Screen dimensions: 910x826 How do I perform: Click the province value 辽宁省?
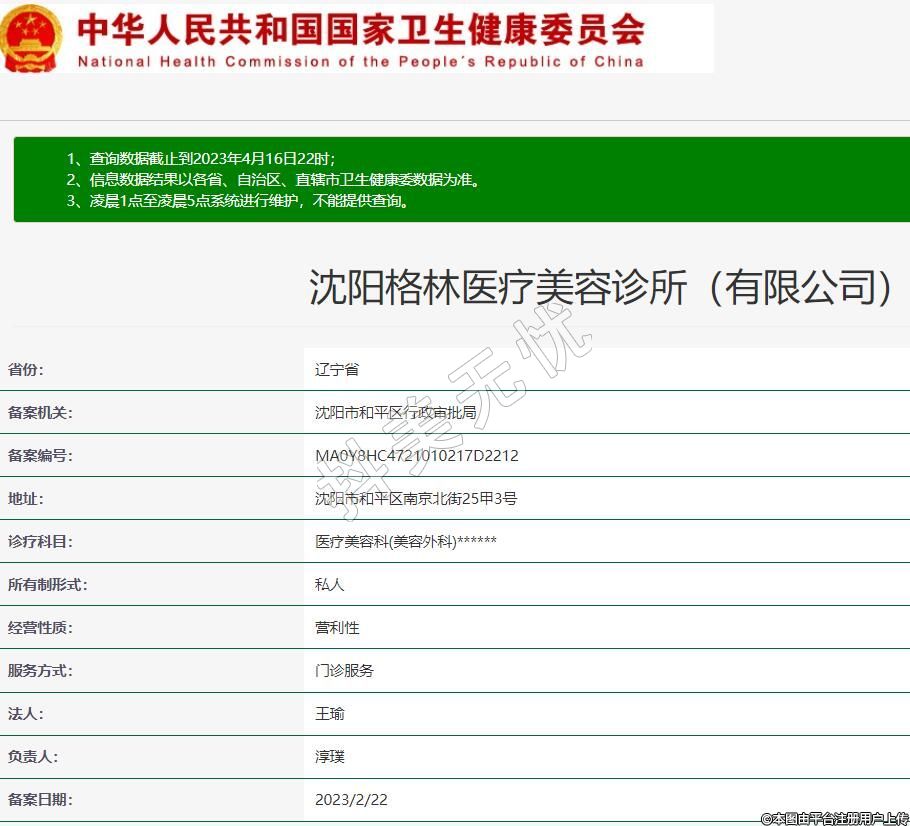tap(337, 369)
